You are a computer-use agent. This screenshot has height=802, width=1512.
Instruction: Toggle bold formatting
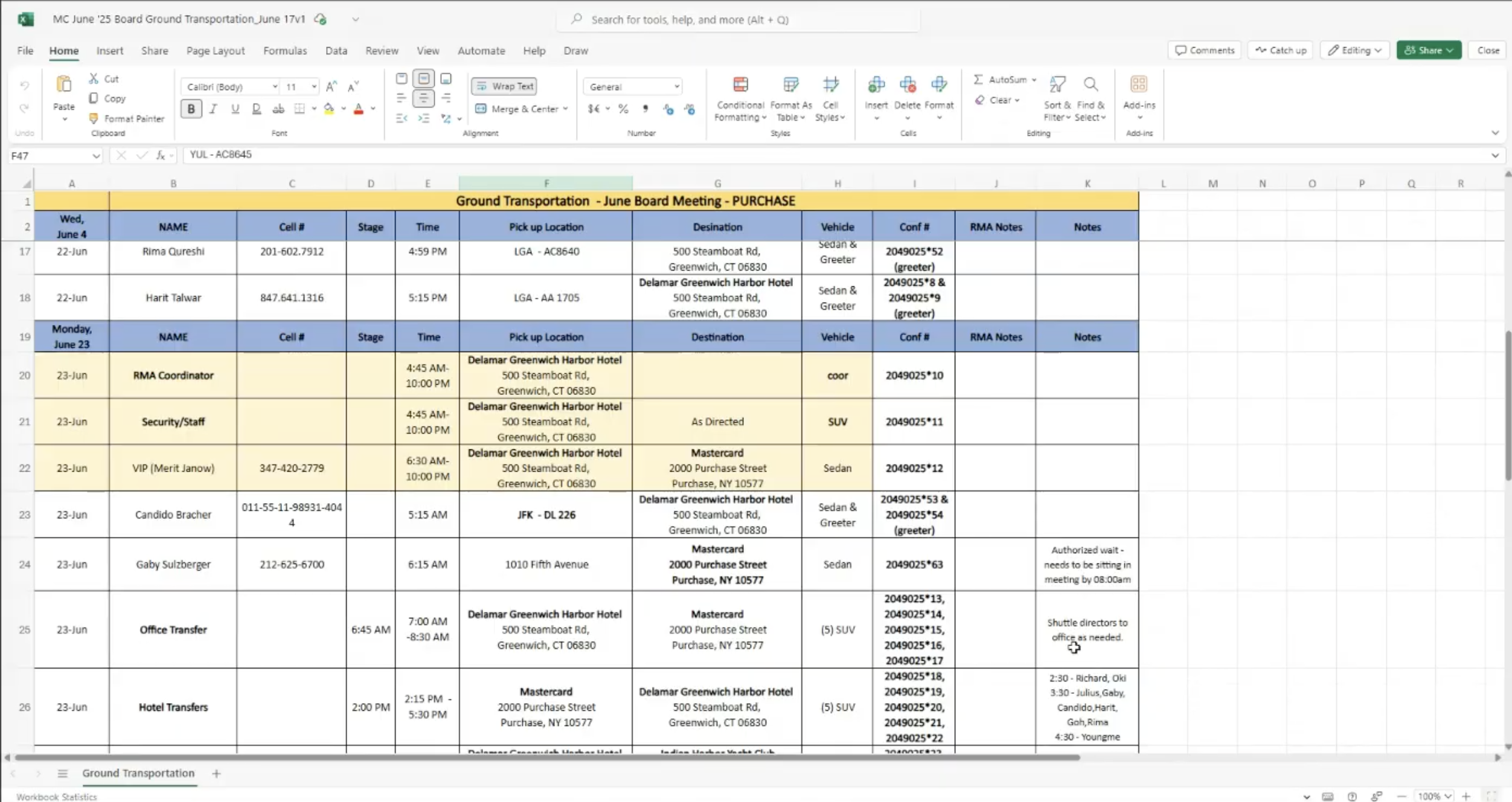191,109
